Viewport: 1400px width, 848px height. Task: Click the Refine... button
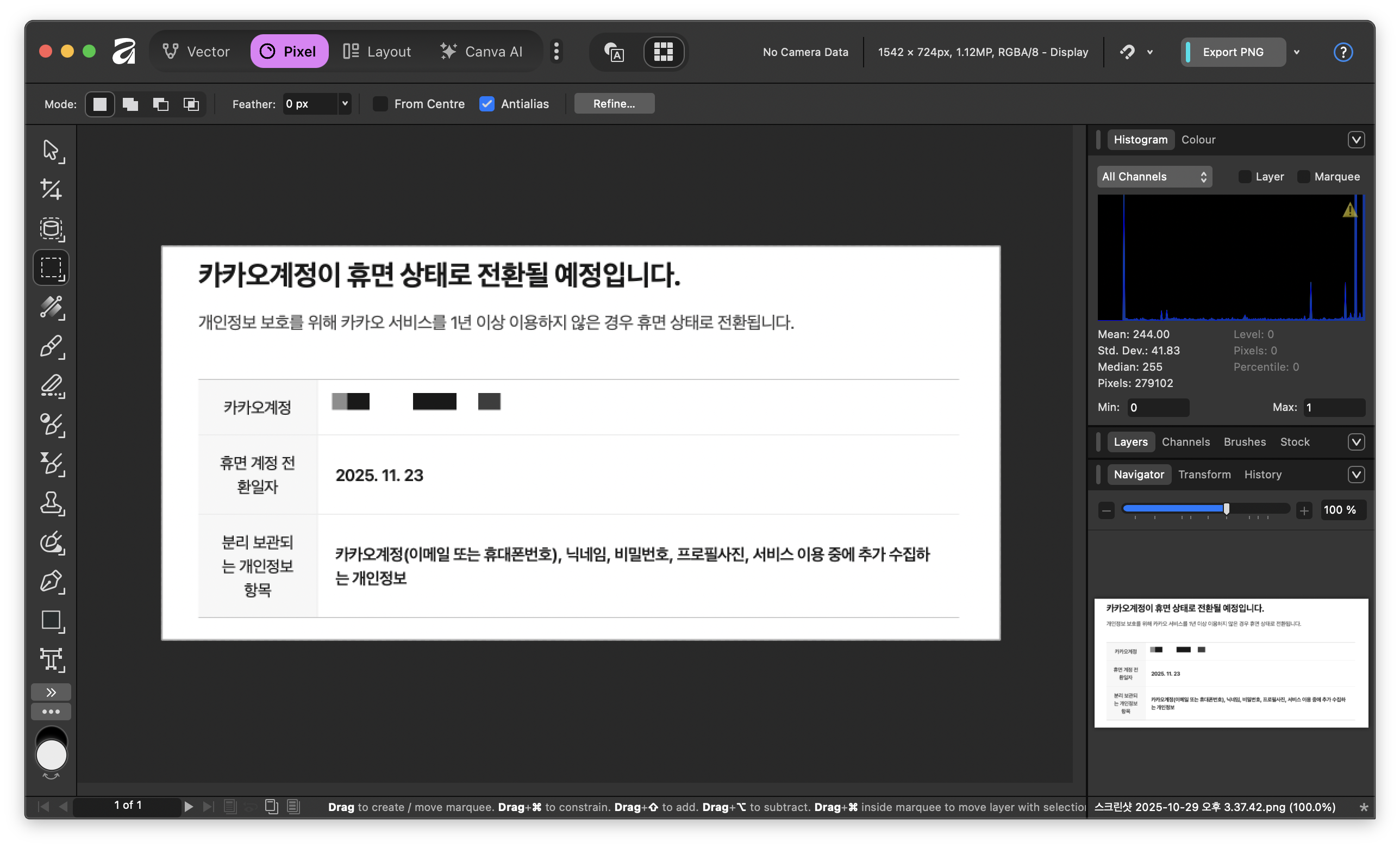click(614, 104)
